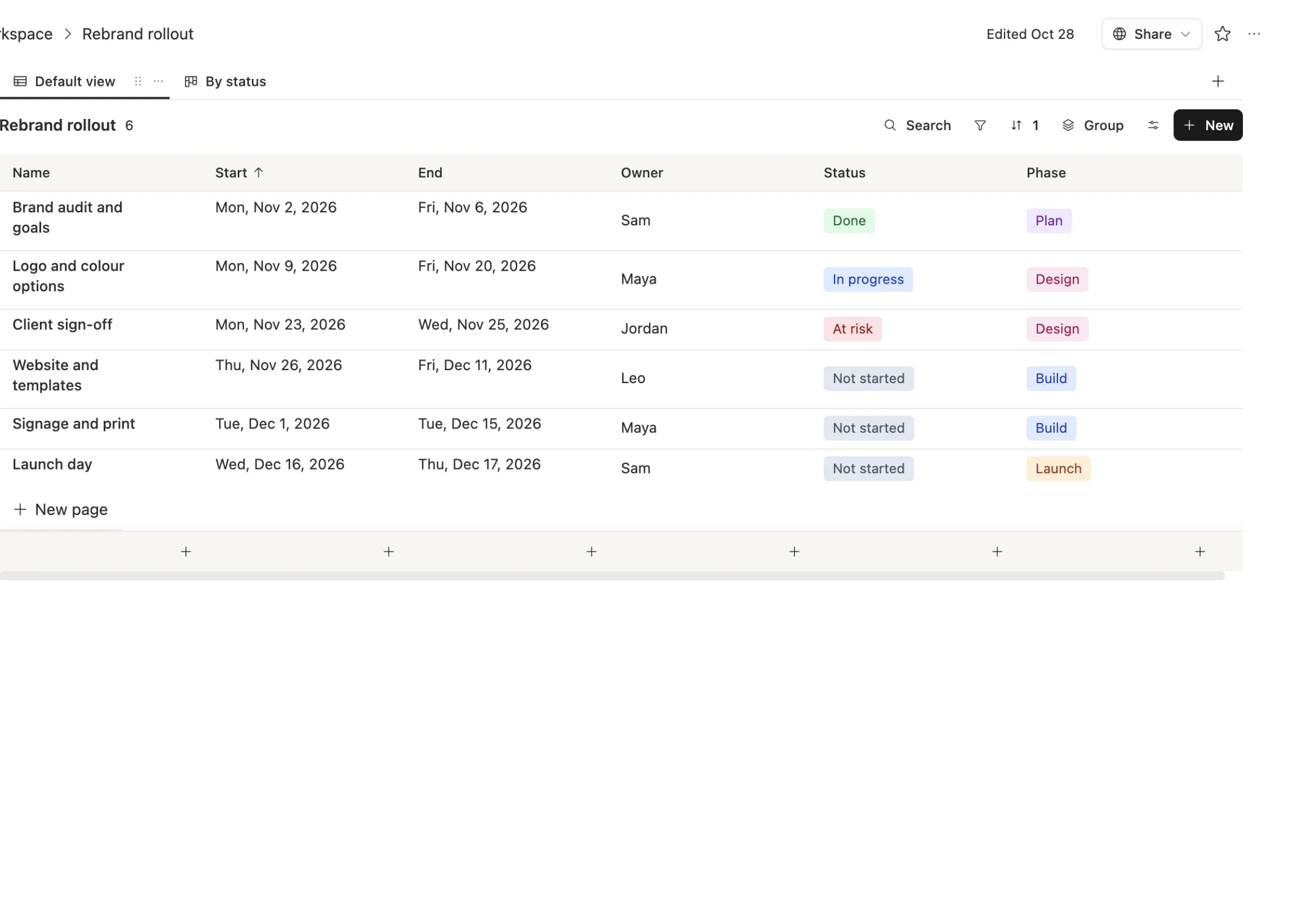The height and width of the screenshot is (924, 1297).
Task: Click the Rebrand rollout database title
Action: pos(57,125)
